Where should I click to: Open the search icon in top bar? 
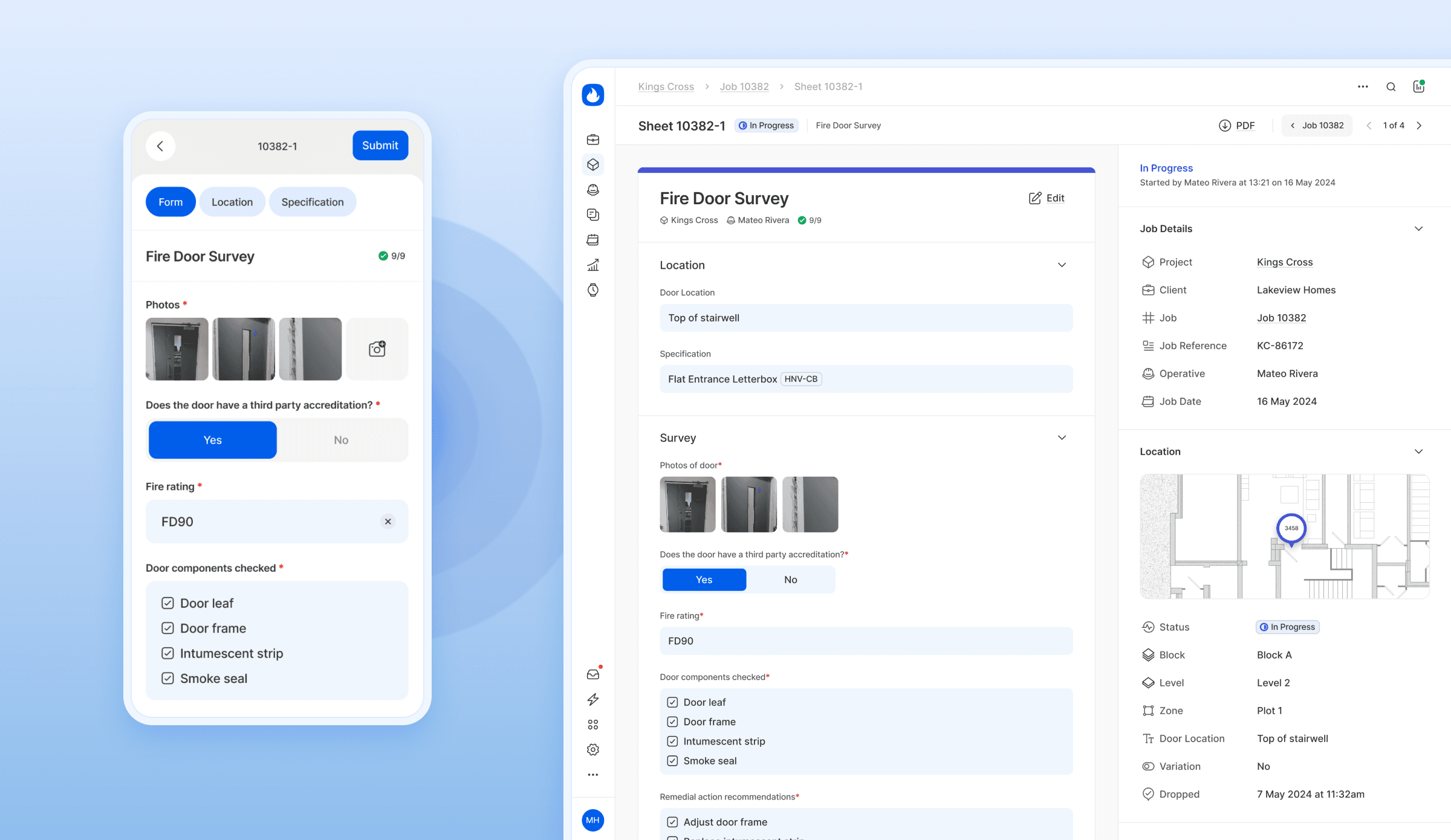(x=1391, y=86)
